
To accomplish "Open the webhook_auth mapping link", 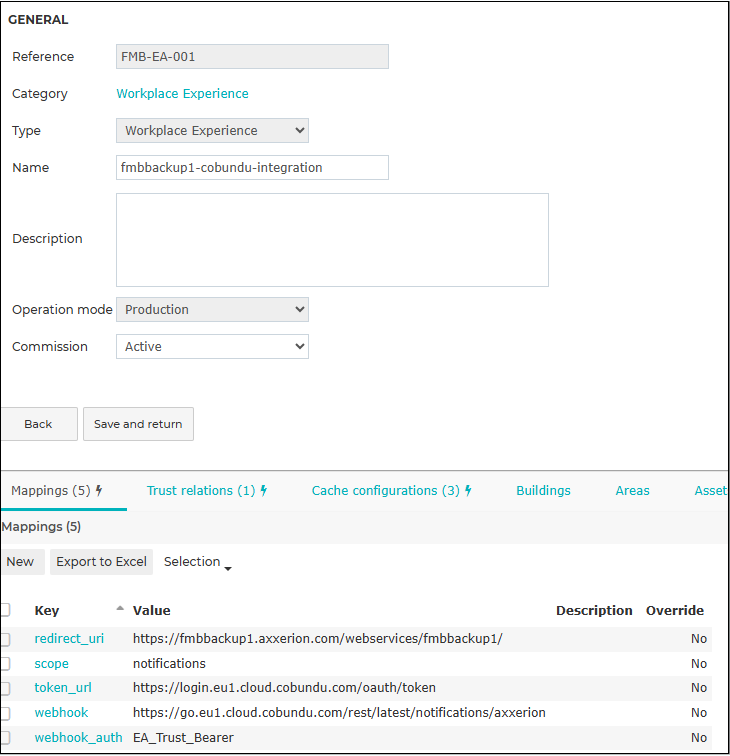I will [x=78, y=738].
